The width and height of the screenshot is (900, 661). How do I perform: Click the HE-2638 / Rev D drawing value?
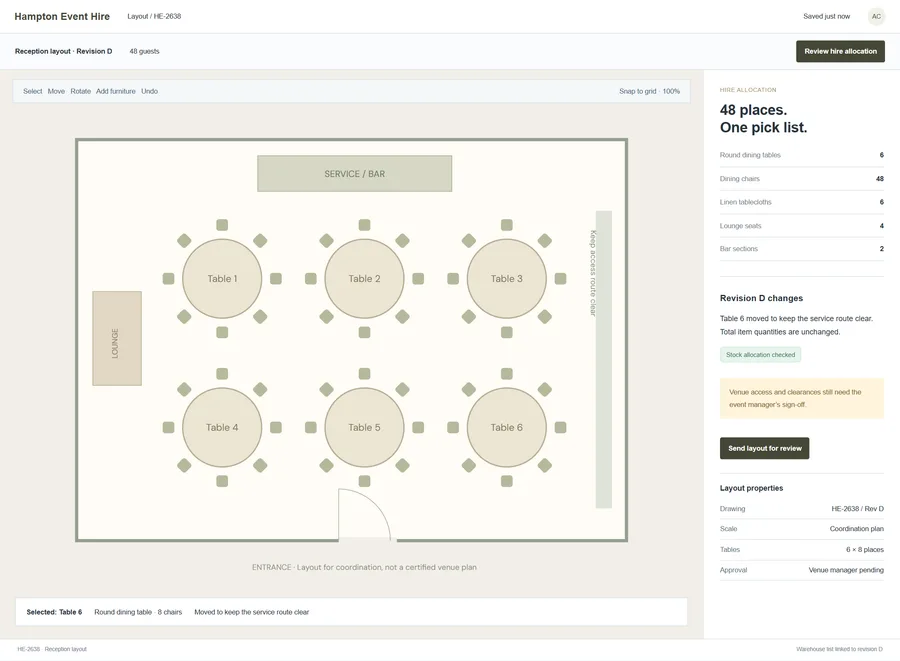point(858,508)
